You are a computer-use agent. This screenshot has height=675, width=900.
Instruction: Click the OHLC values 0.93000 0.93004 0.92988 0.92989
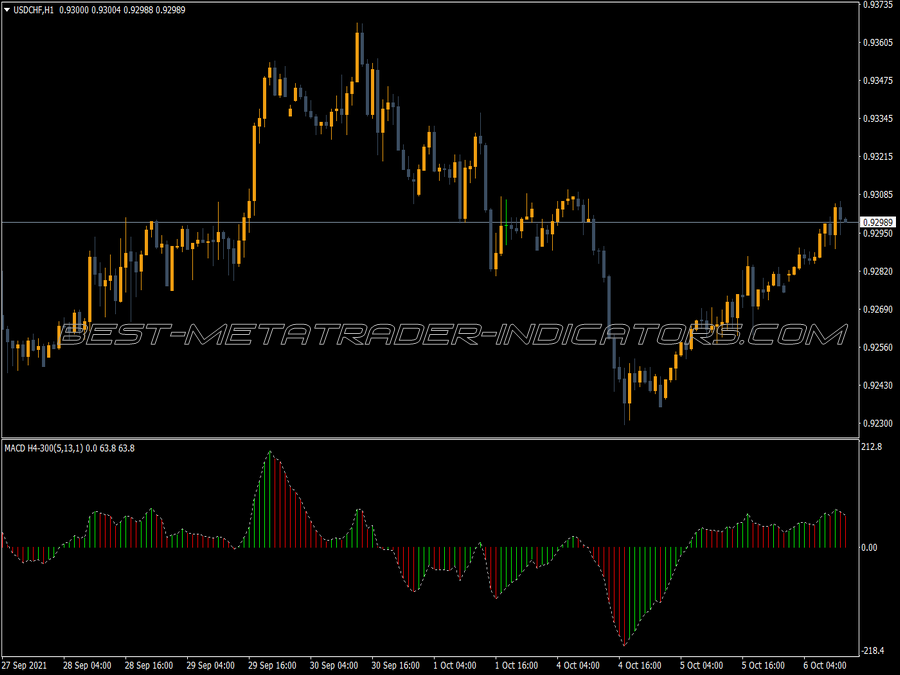click(122, 10)
